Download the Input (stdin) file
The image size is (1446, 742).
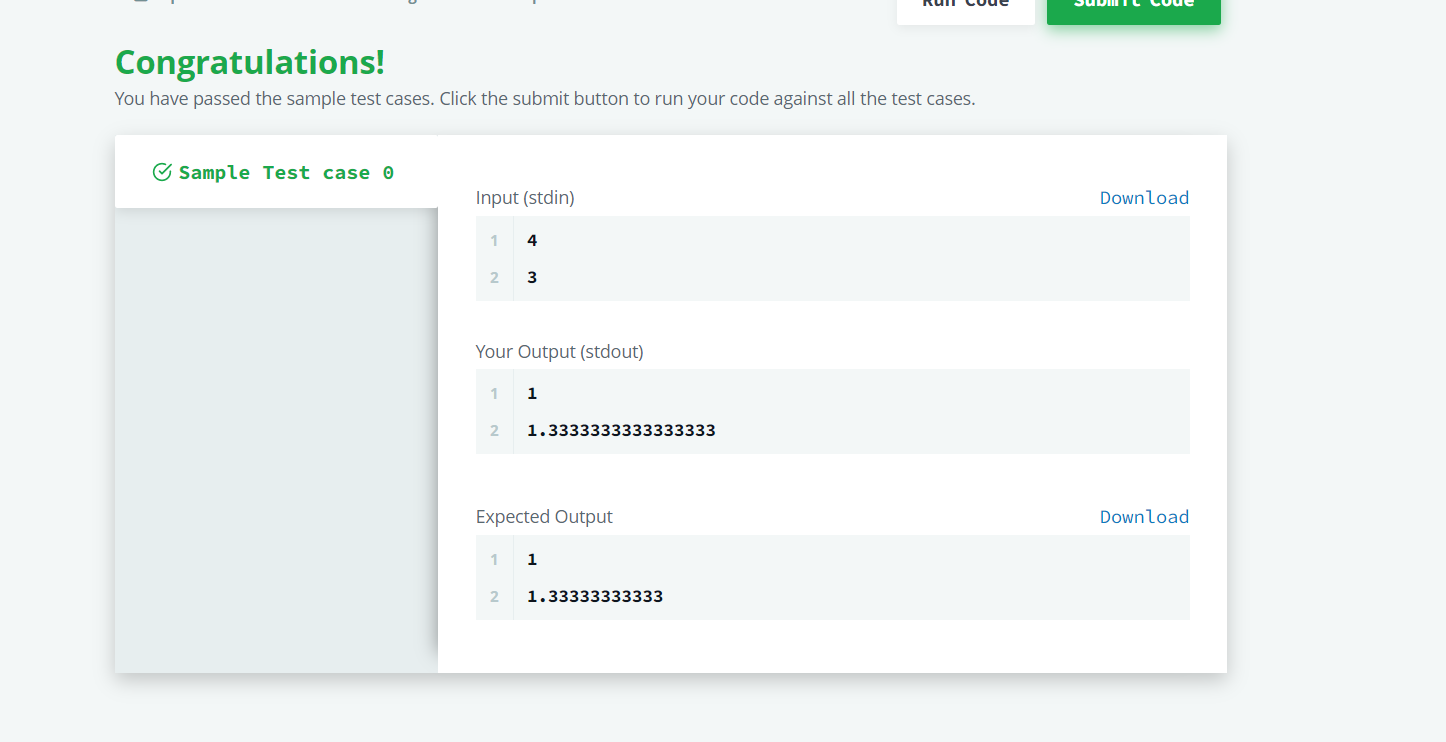click(x=1144, y=197)
